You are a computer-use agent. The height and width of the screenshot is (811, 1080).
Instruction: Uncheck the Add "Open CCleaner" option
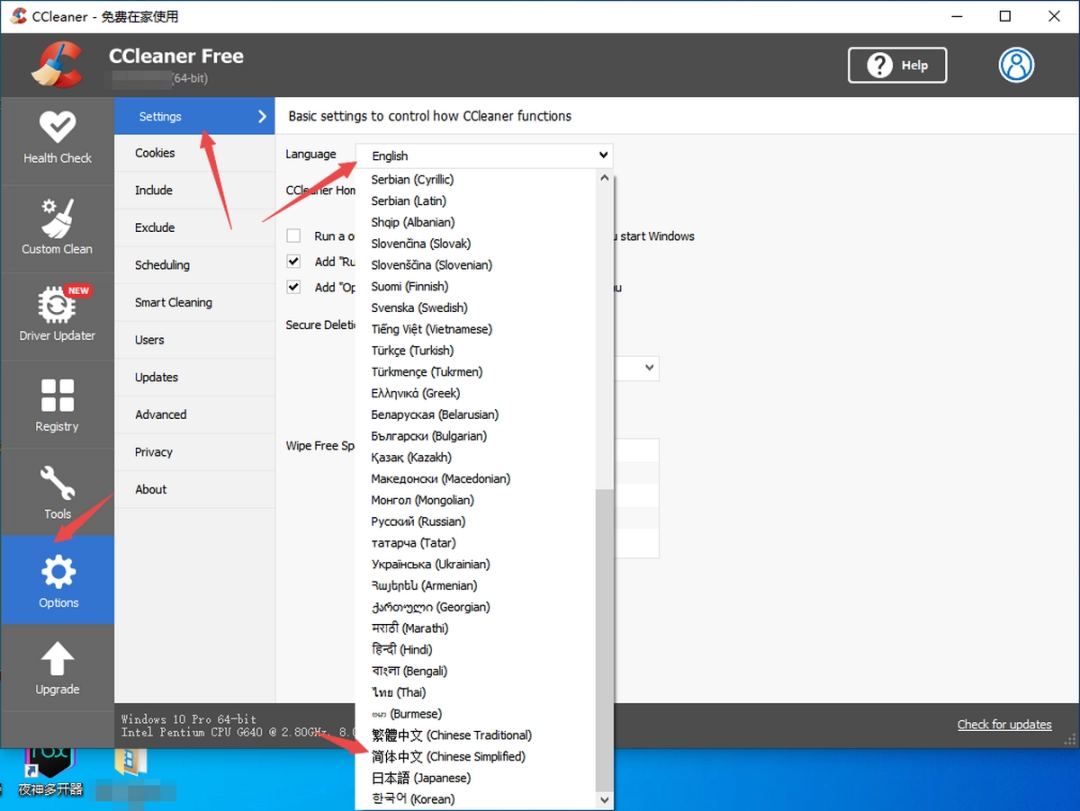tap(293, 288)
